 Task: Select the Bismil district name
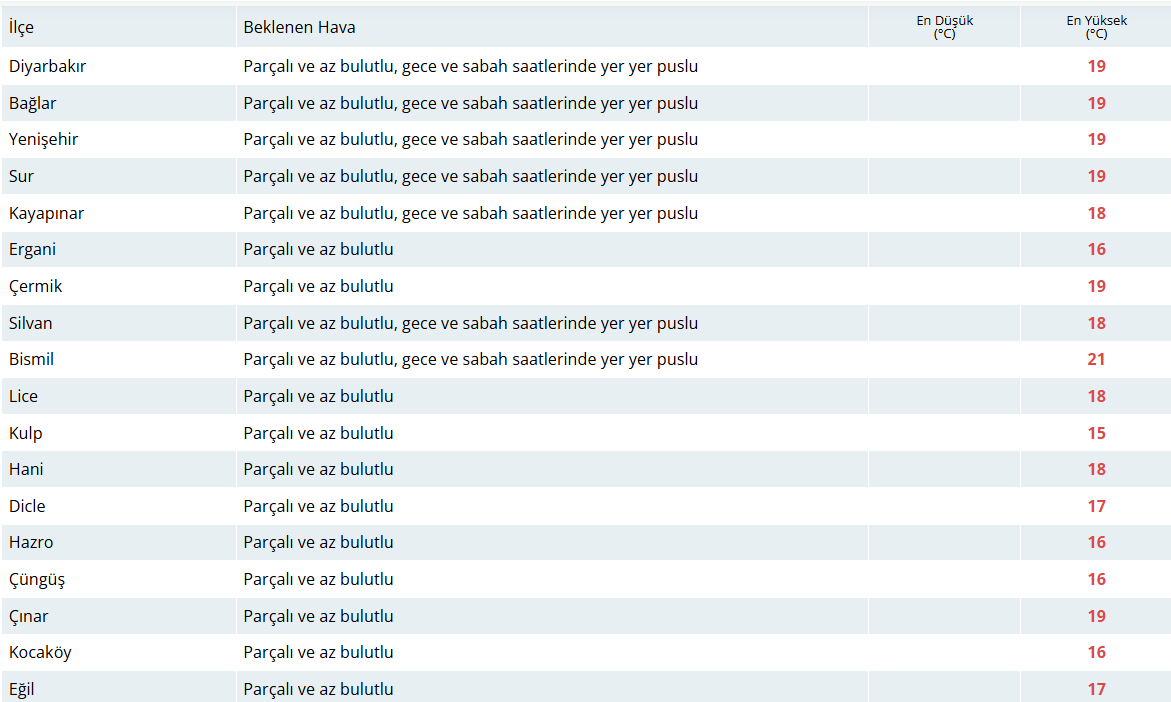pos(31,359)
